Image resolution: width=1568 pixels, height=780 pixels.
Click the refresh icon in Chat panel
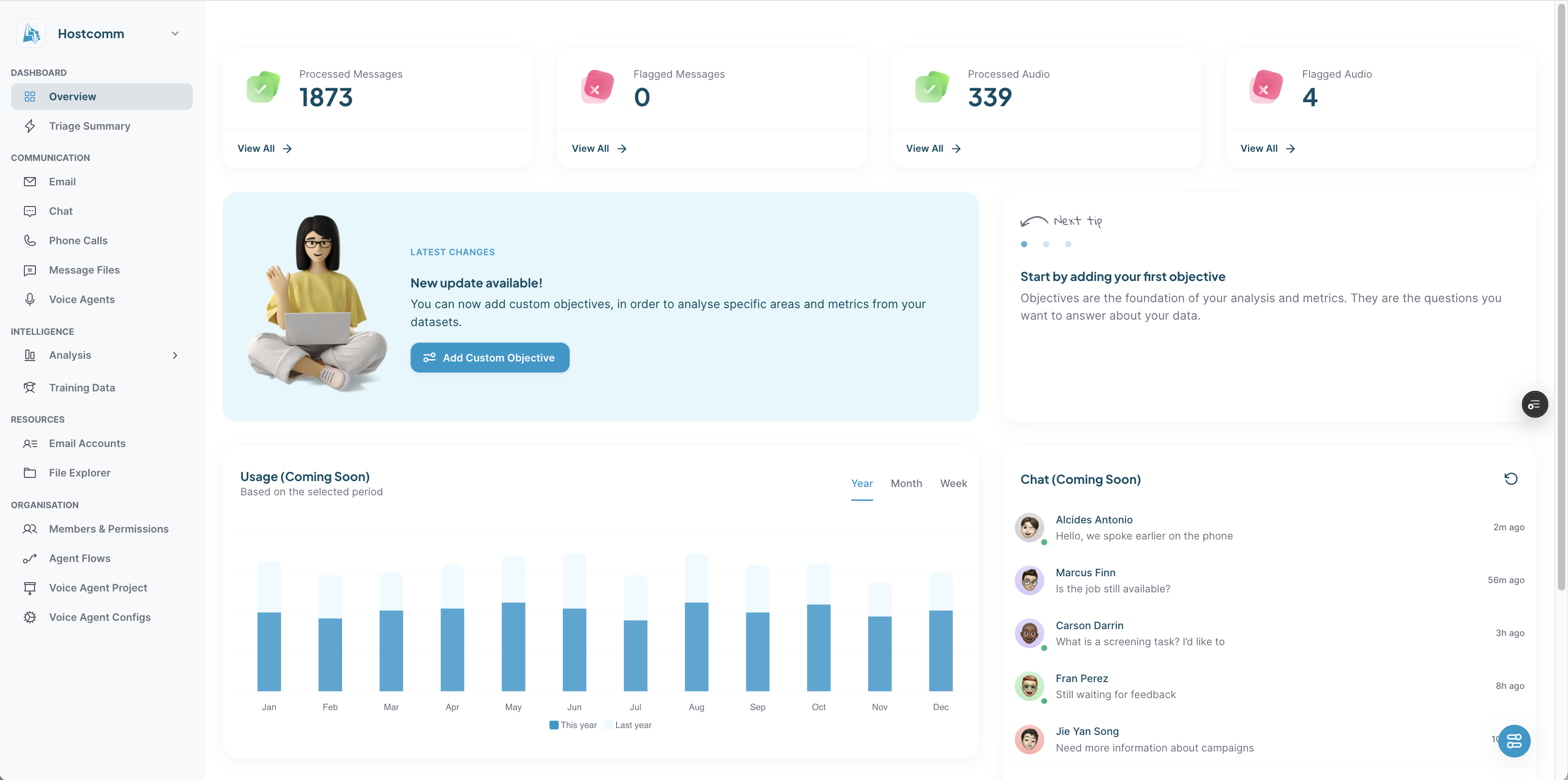(x=1510, y=479)
